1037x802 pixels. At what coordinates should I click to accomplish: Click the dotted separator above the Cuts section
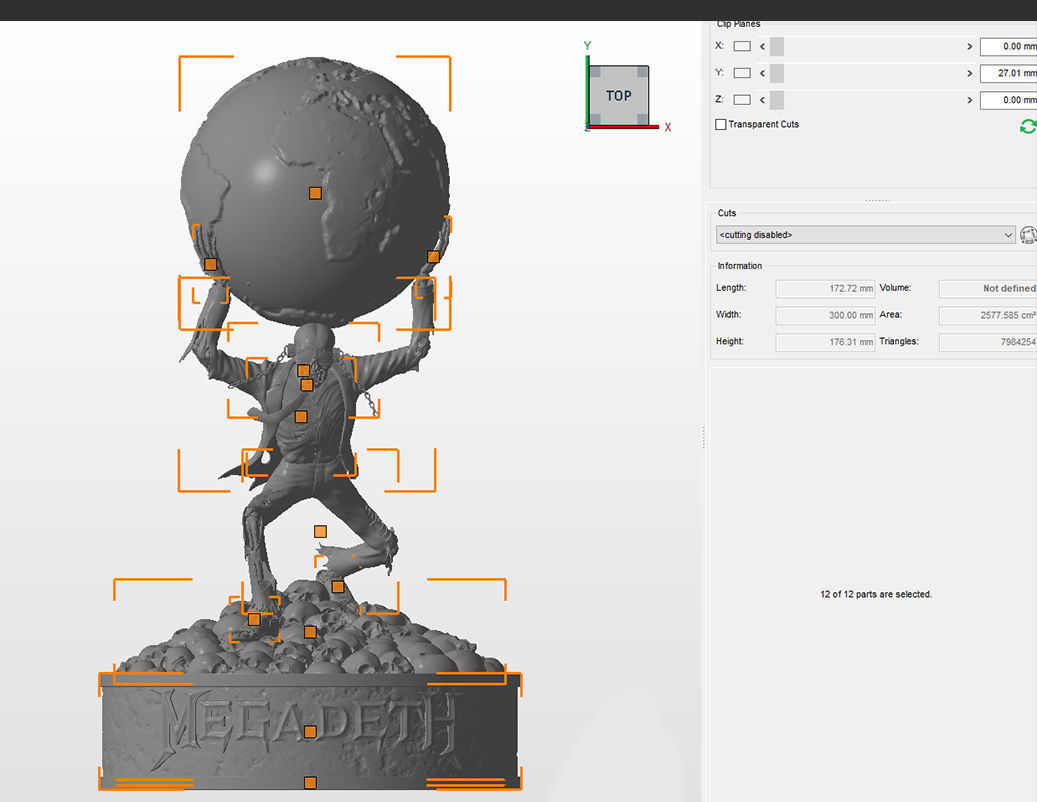876,199
